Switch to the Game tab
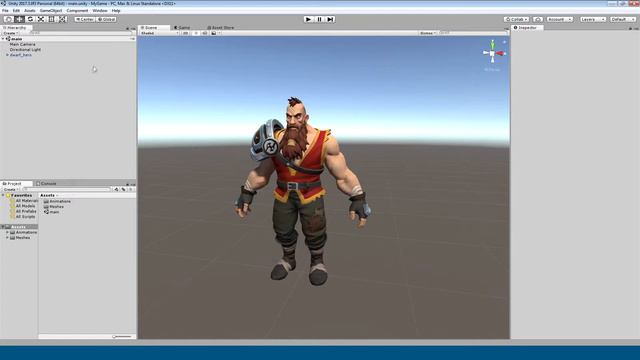 tap(182, 28)
